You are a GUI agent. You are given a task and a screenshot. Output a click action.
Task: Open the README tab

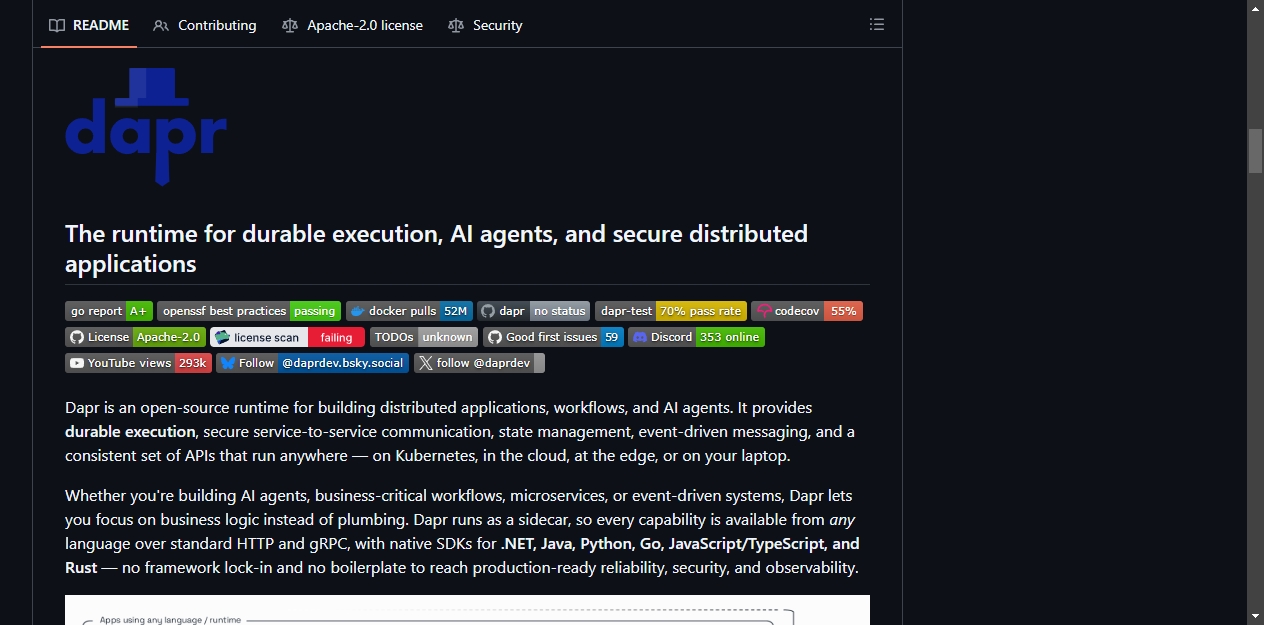[x=88, y=25]
